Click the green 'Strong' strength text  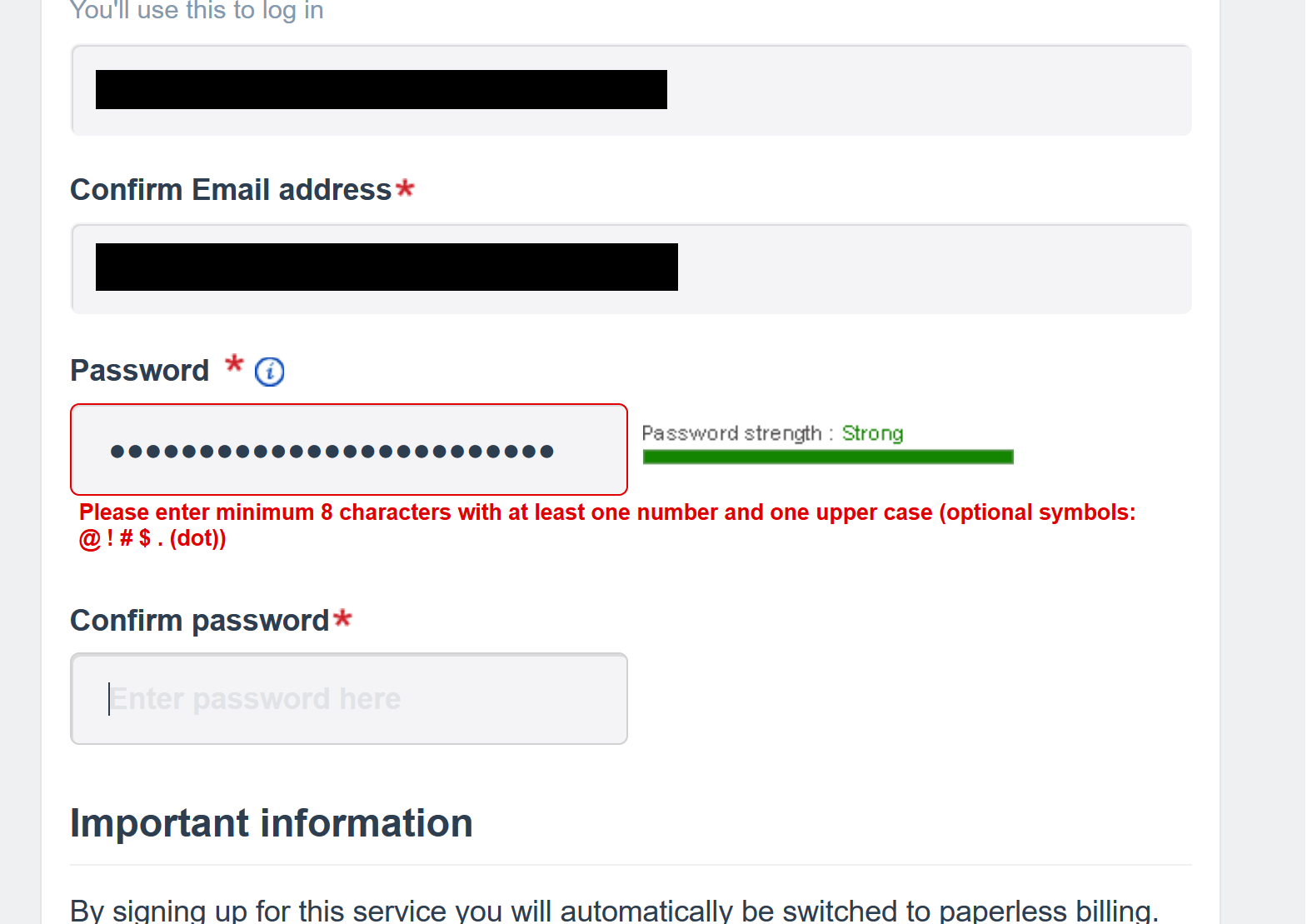(872, 433)
